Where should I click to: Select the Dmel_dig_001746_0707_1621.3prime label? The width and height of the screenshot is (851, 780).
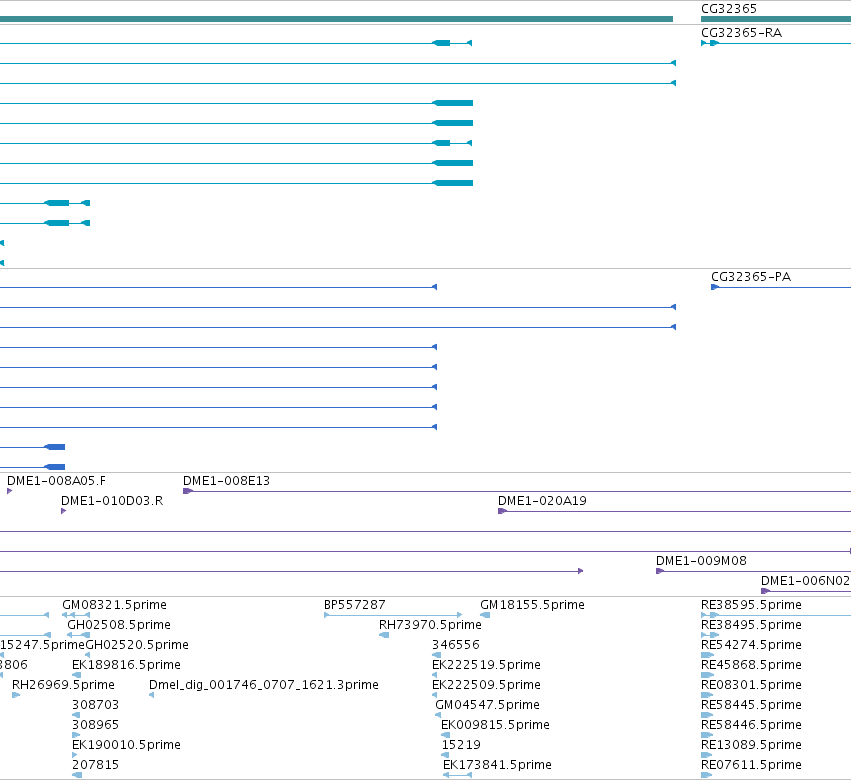[x=264, y=685]
